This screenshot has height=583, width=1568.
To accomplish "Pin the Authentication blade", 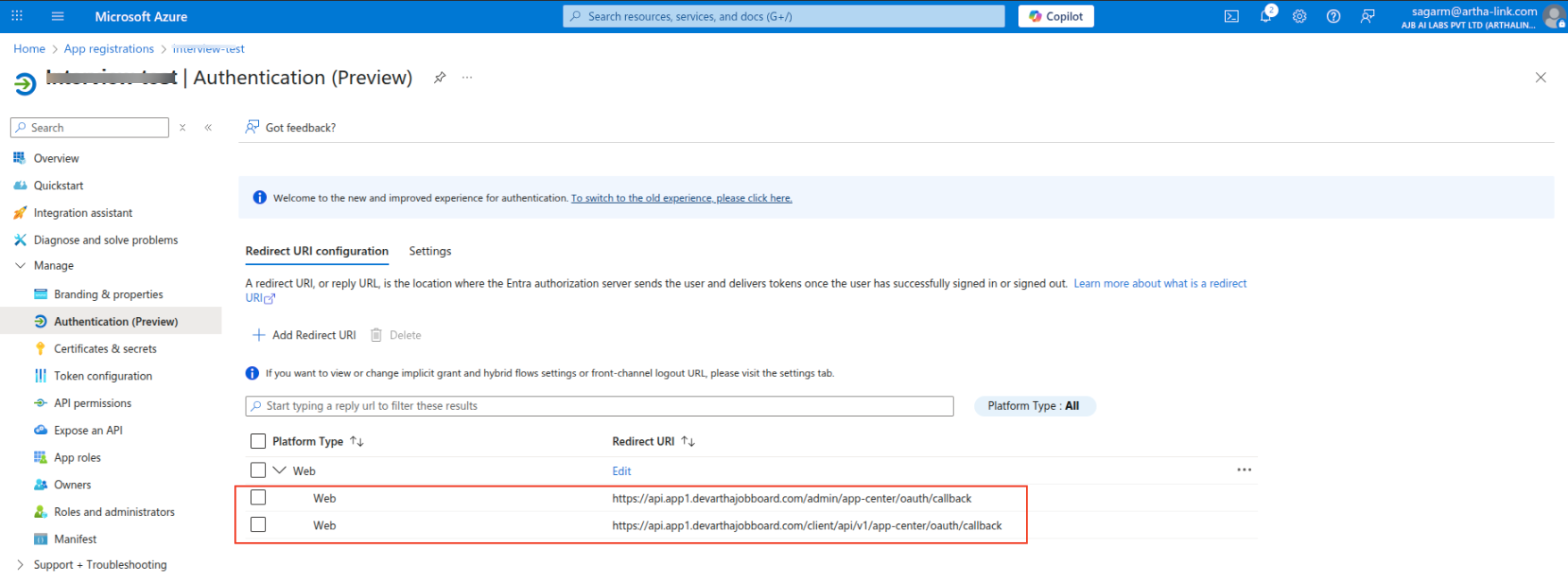I will tap(439, 78).
